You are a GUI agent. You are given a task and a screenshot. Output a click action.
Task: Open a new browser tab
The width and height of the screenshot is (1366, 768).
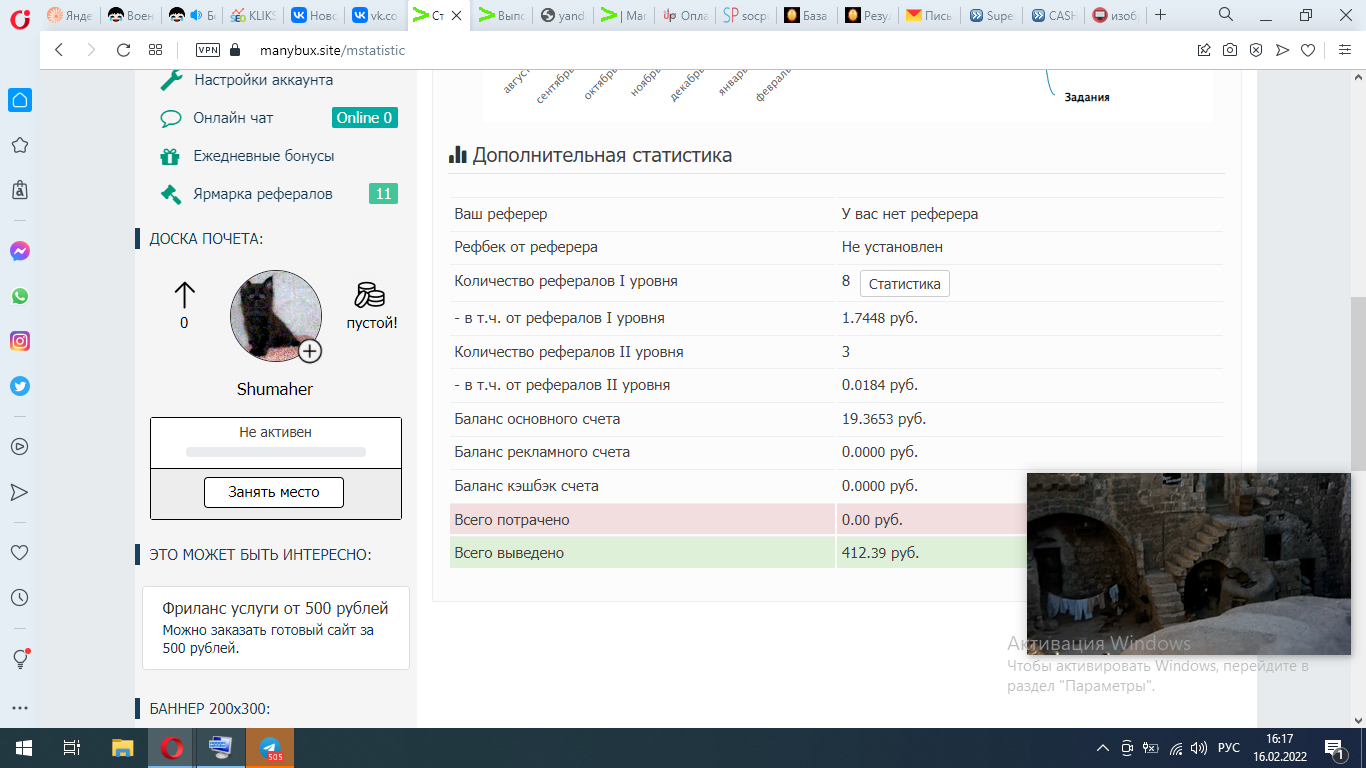click(x=1160, y=15)
